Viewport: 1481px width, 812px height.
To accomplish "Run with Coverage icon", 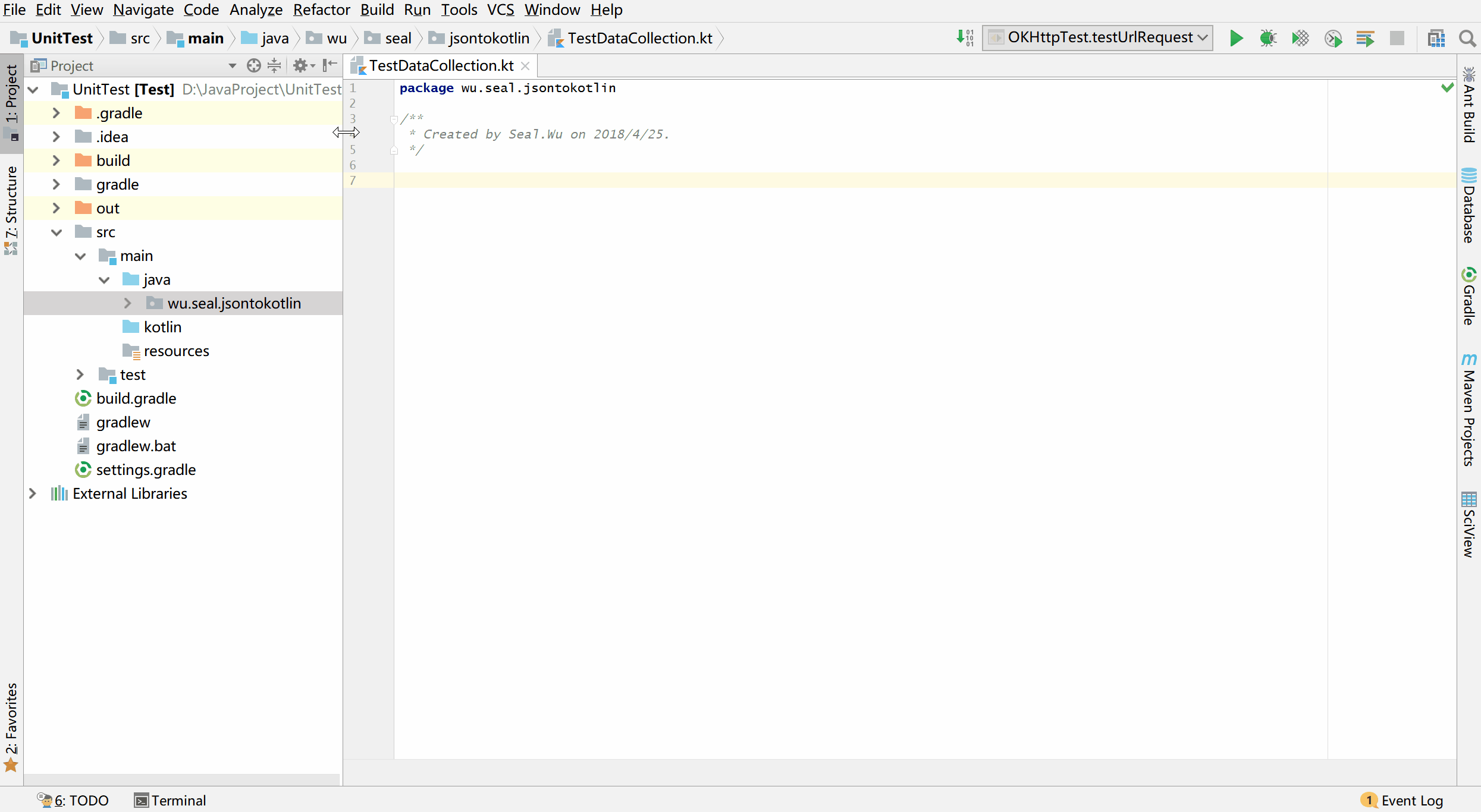I will [x=1300, y=38].
